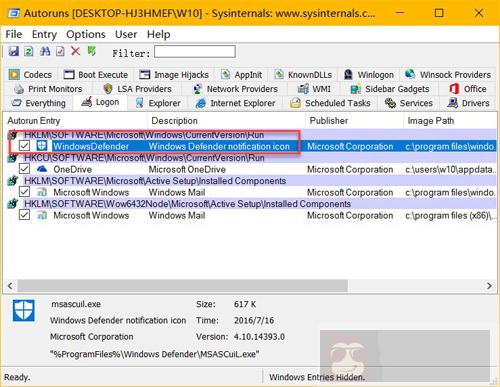Click the registry icon beside Wow6432Node key
The image size is (500, 387).
(13, 204)
